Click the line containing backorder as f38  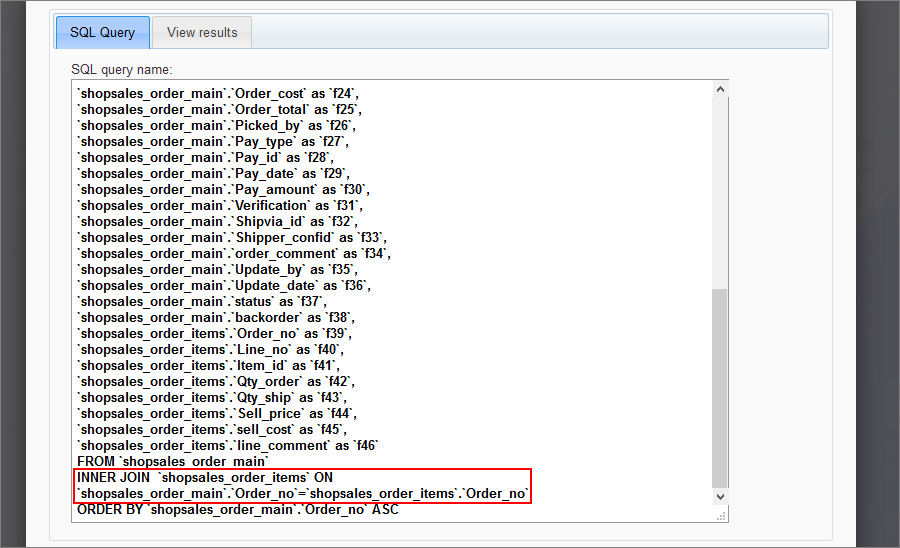216,318
